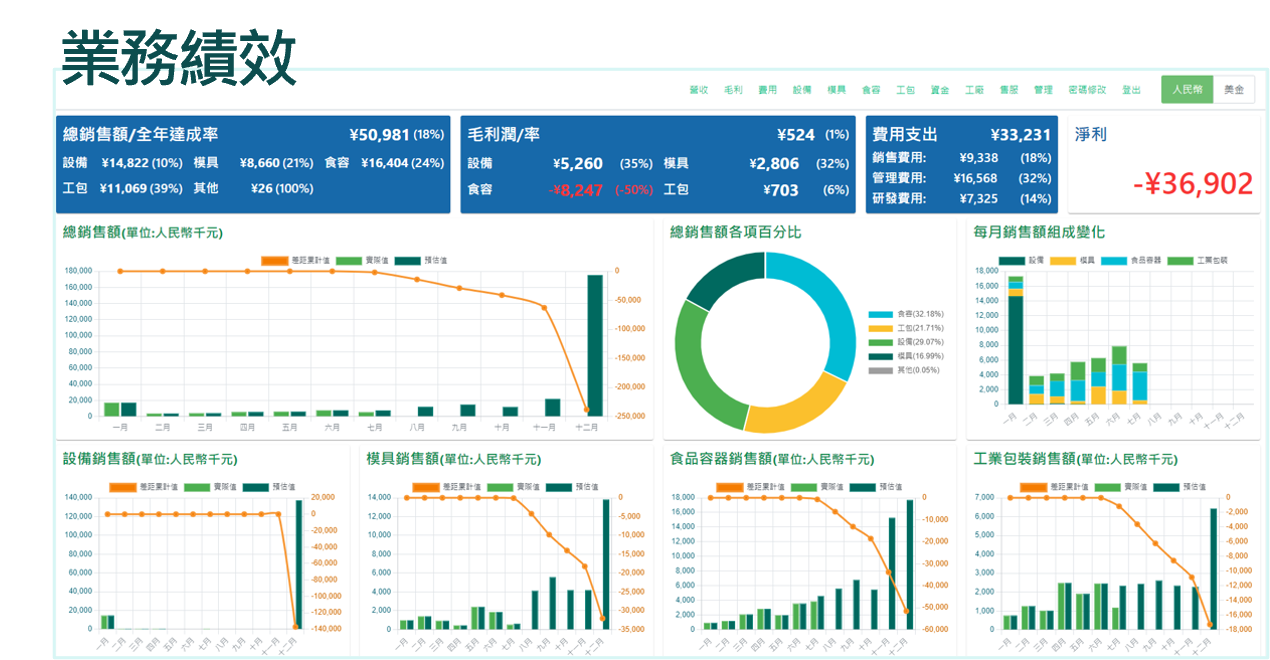Navigate to the 資金 section
This screenshot has height=660, width=1270.
click(940, 89)
